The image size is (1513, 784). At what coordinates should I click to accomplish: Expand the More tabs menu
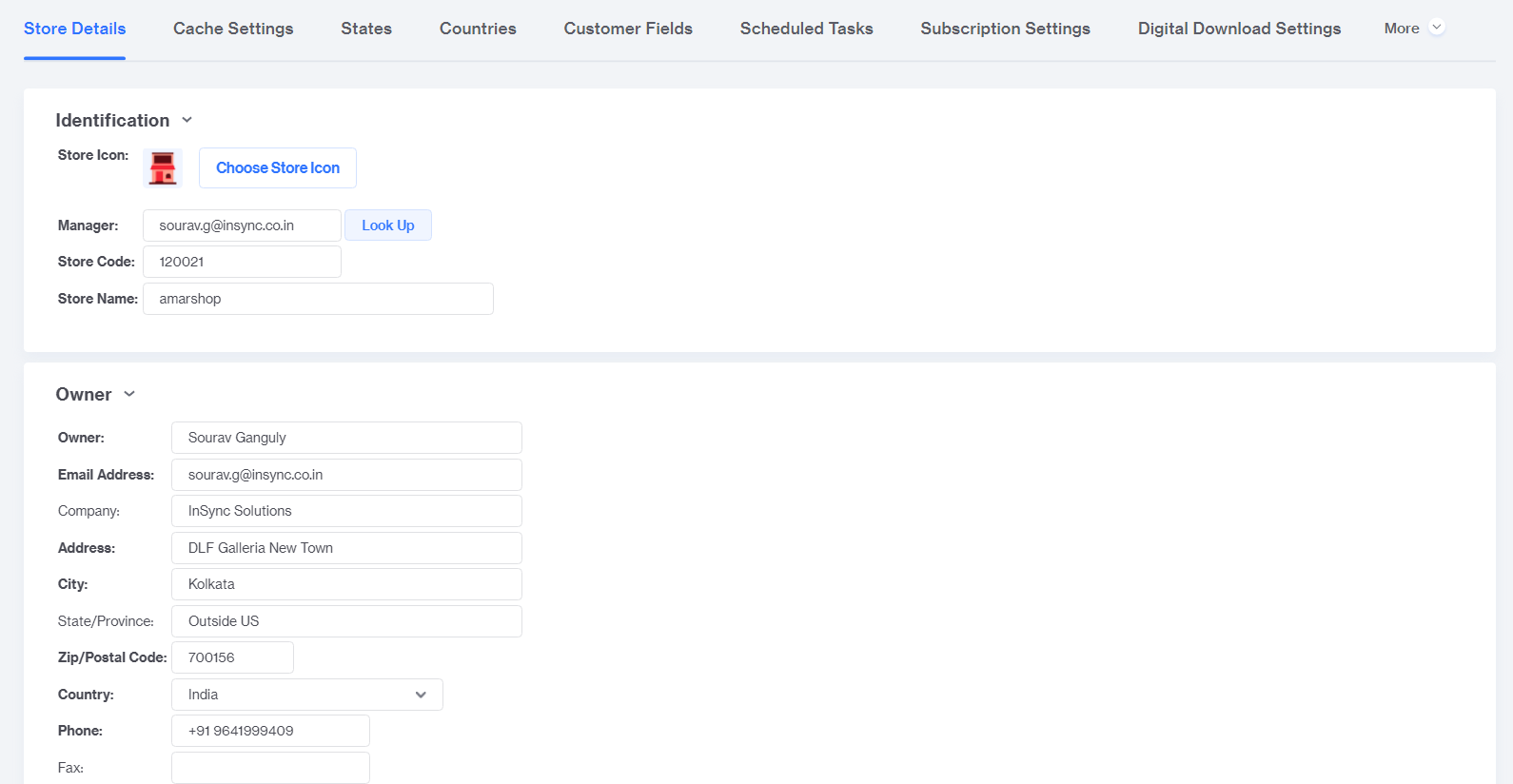click(x=1414, y=29)
